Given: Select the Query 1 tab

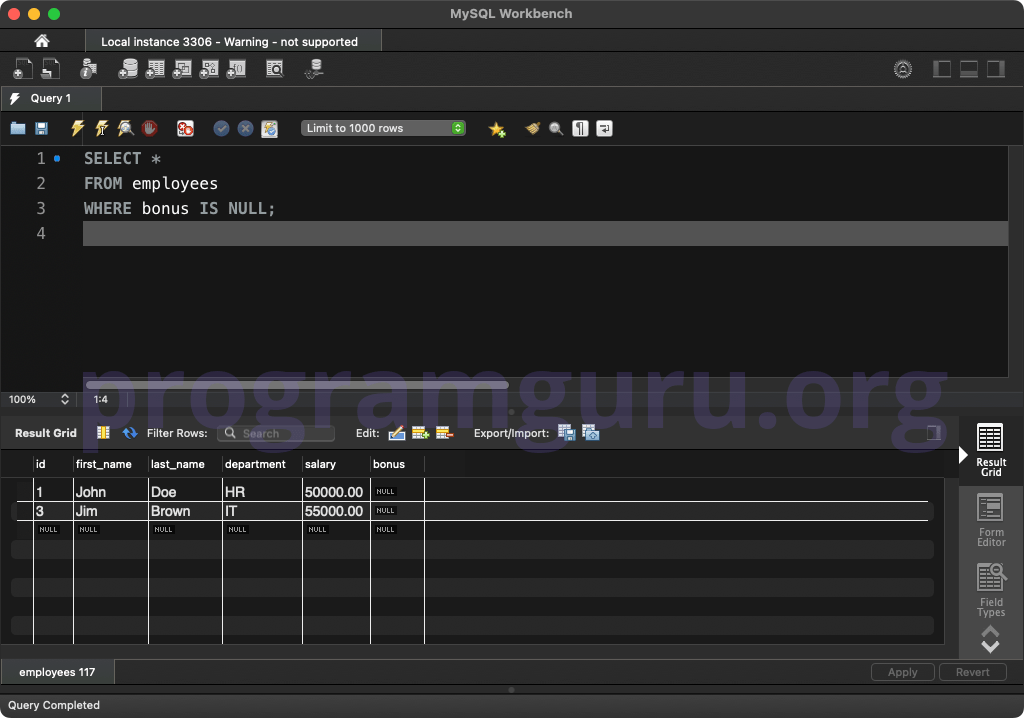Looking at the screenshot, I should [51, 98].
